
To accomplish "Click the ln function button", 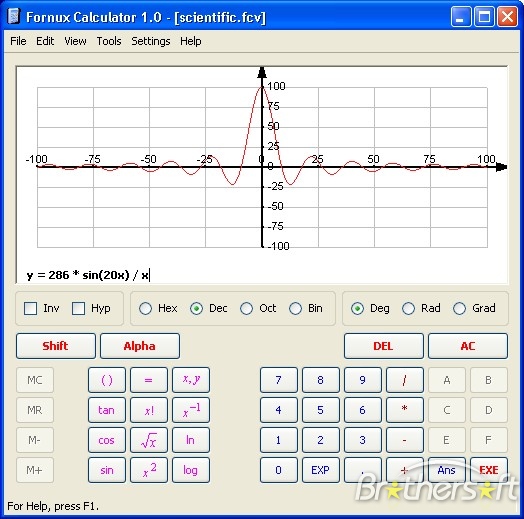I will [x=191, y=440].
